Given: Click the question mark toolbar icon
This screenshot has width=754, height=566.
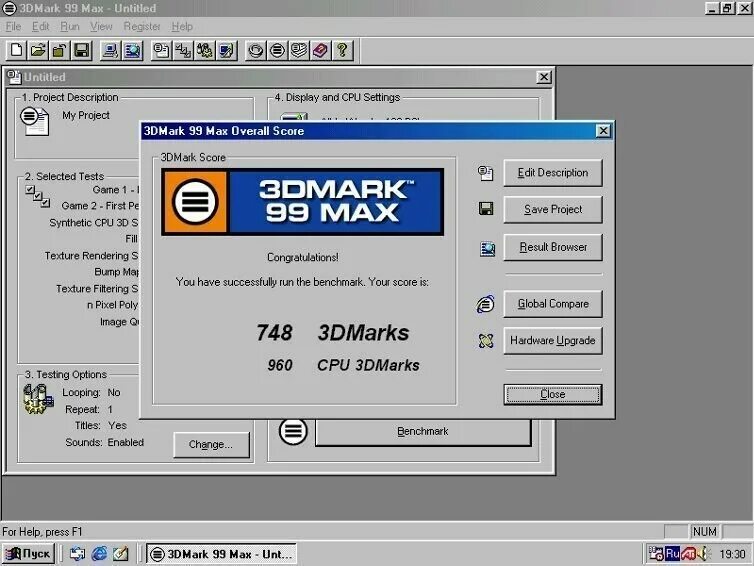Looking at the screenshot, I should (x=342, y=50).
